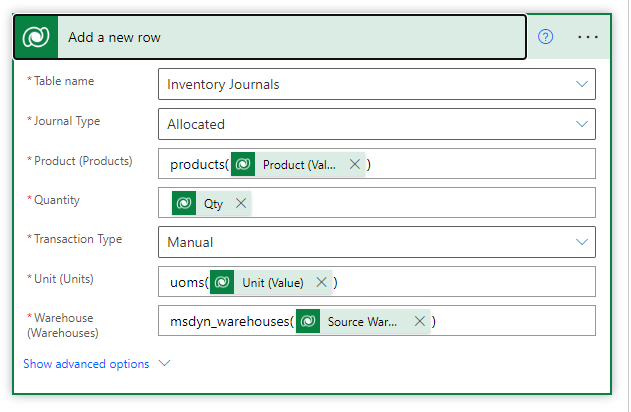Expand the advanced options chevron
Screen dimensions: 631x412
(165, 363)
